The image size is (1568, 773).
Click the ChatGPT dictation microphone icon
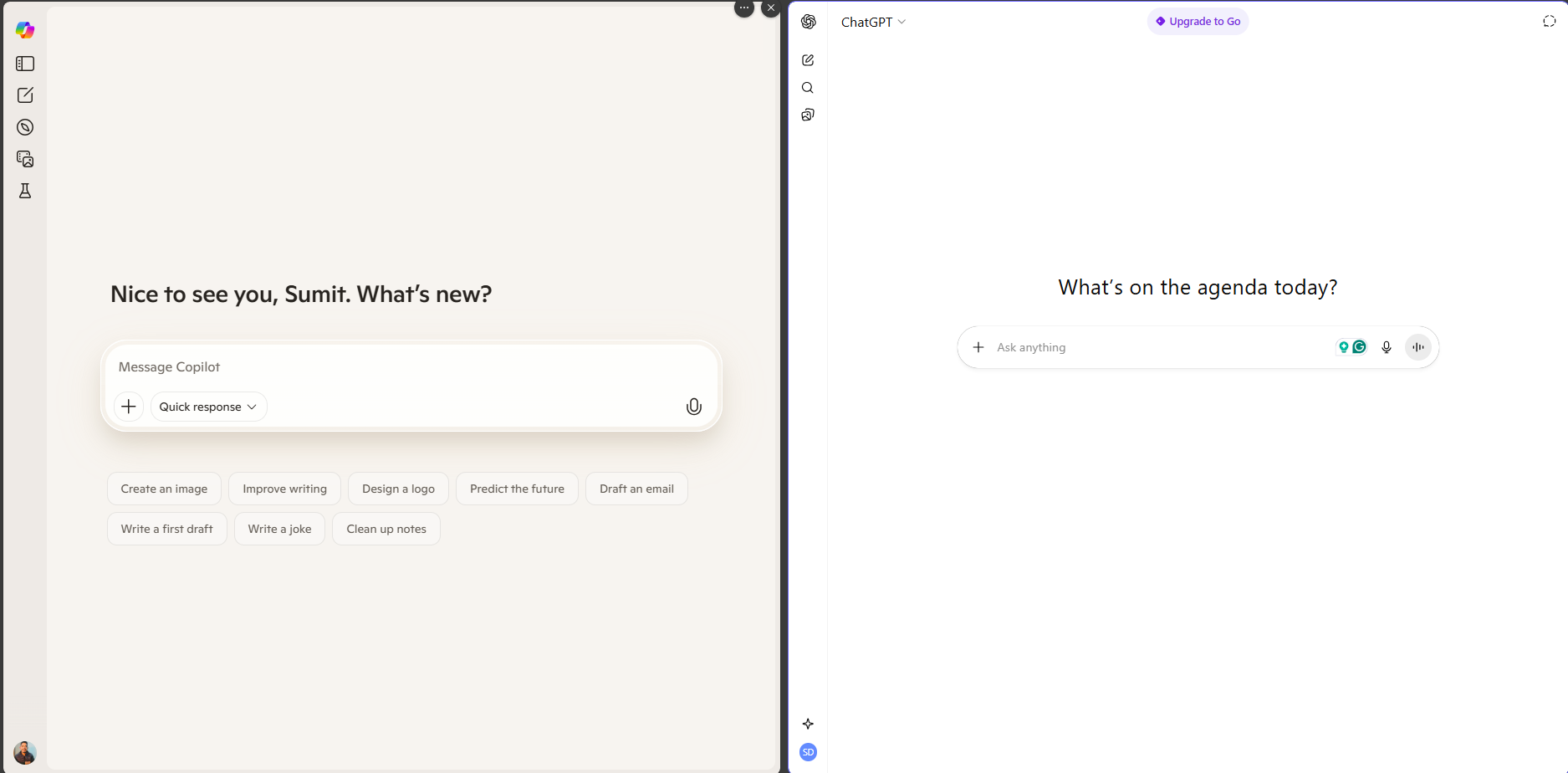point(1386,347)
